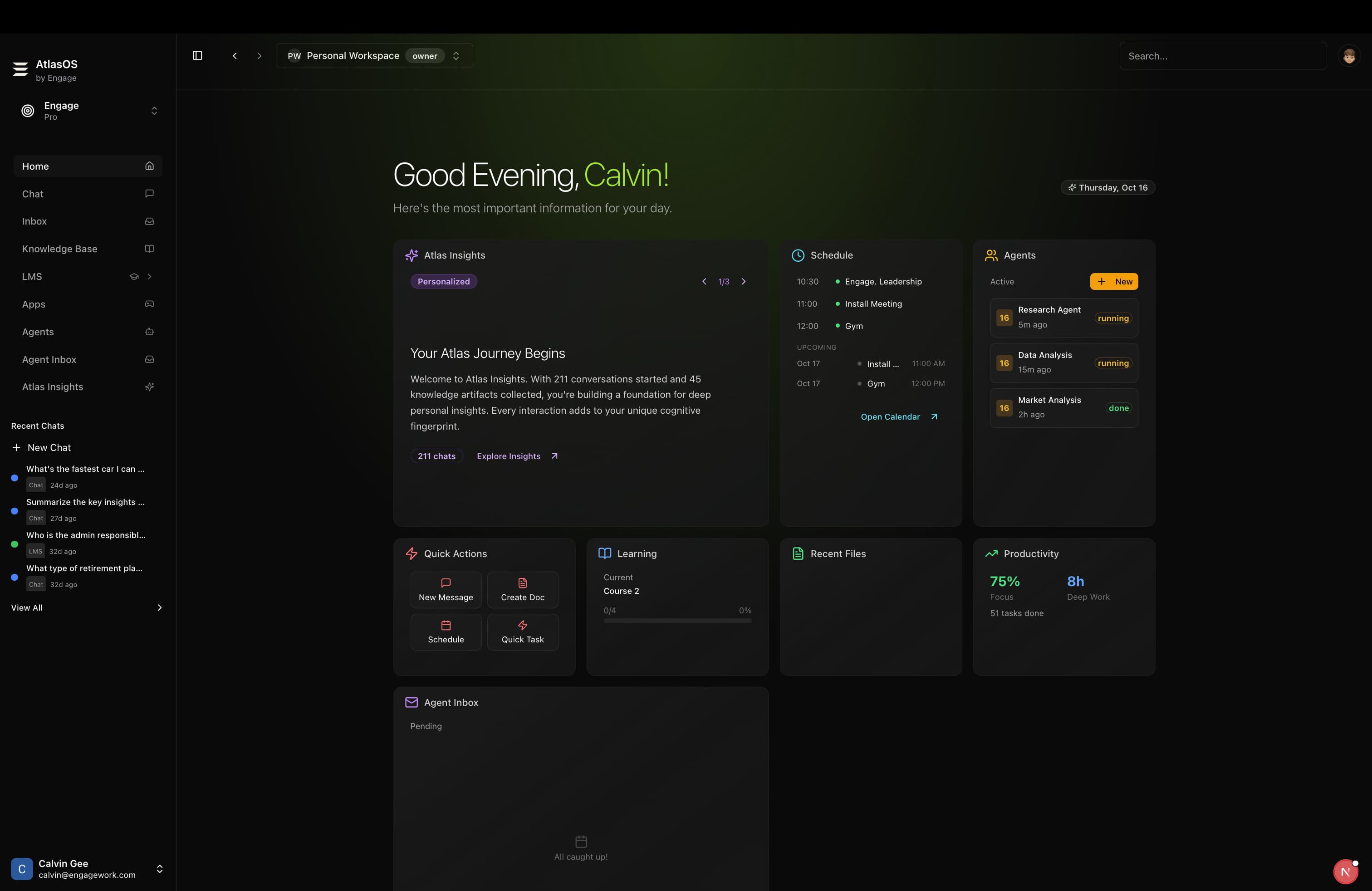Click the Schedule quick action calendar icon

tap(446, 625)
